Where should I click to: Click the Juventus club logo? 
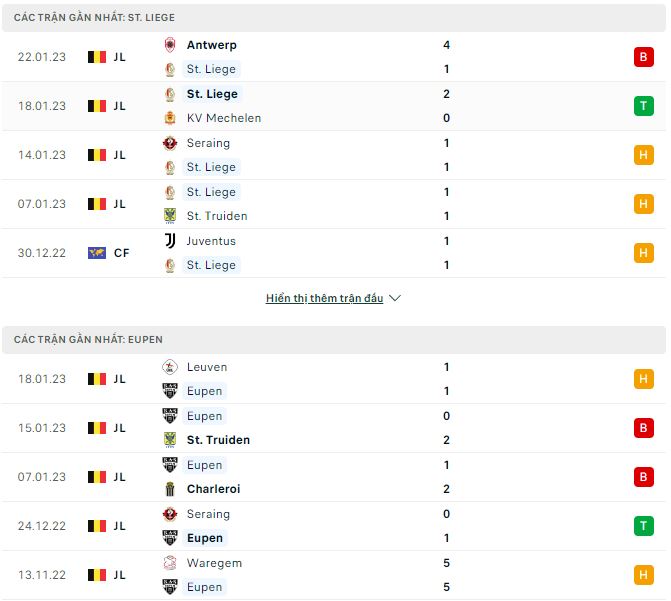click(x=169, y=241)
